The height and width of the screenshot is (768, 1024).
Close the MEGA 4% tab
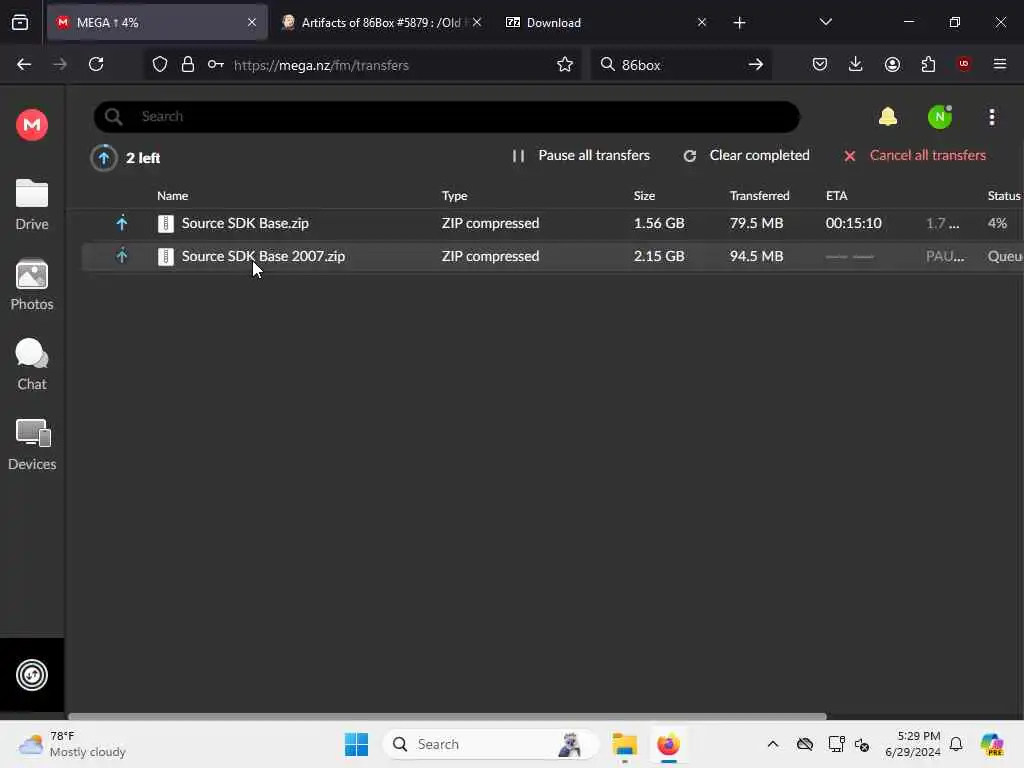pos(251,22)
